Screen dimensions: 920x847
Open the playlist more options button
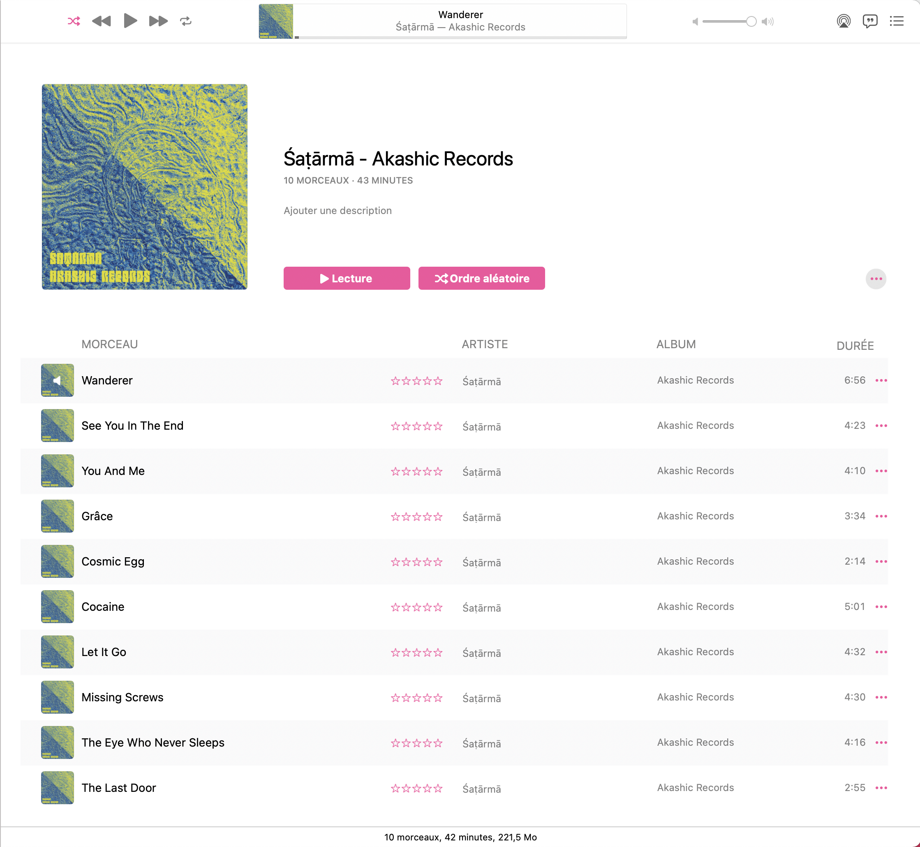coord(876,279)
